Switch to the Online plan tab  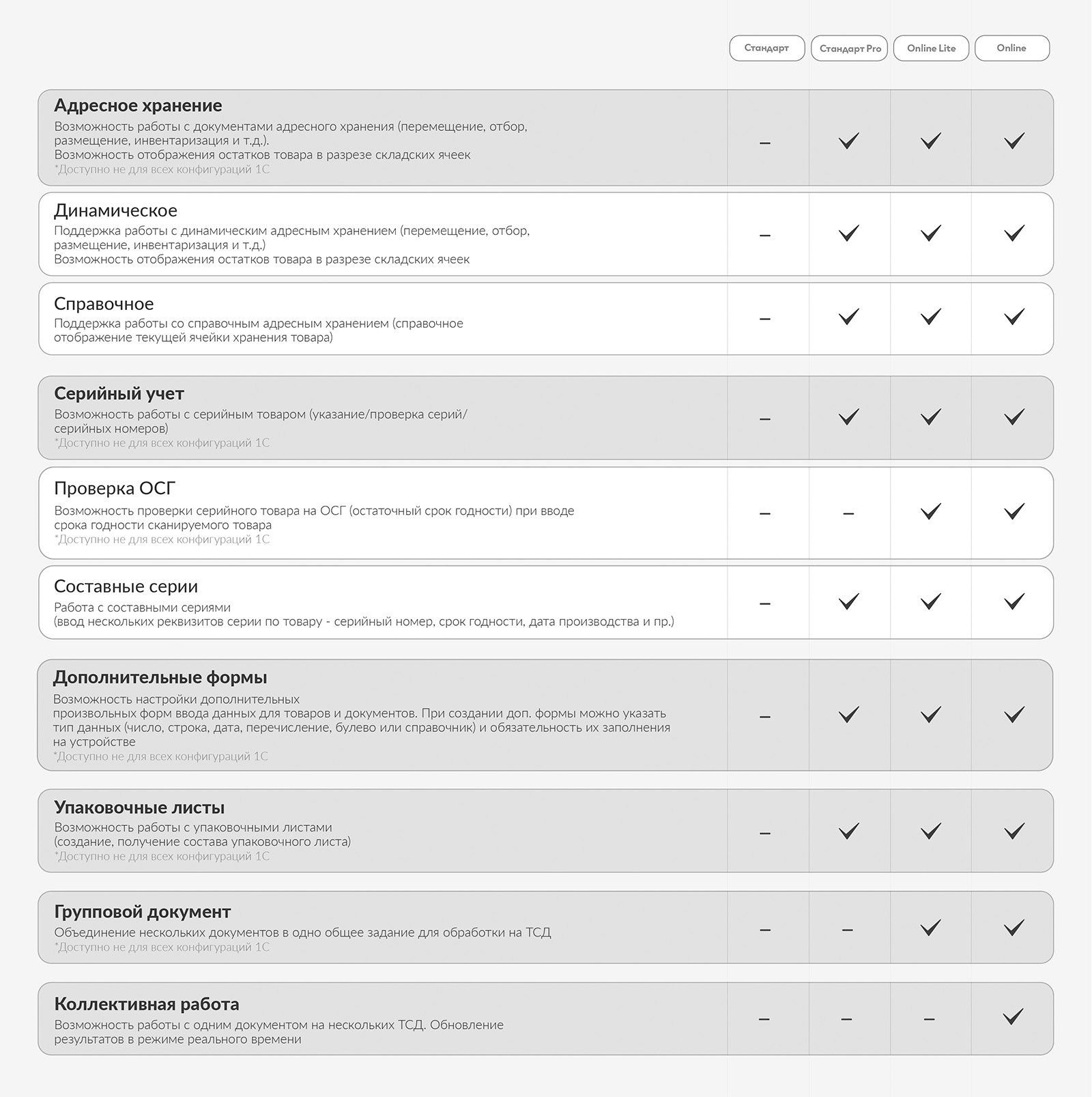point(1012,48)
